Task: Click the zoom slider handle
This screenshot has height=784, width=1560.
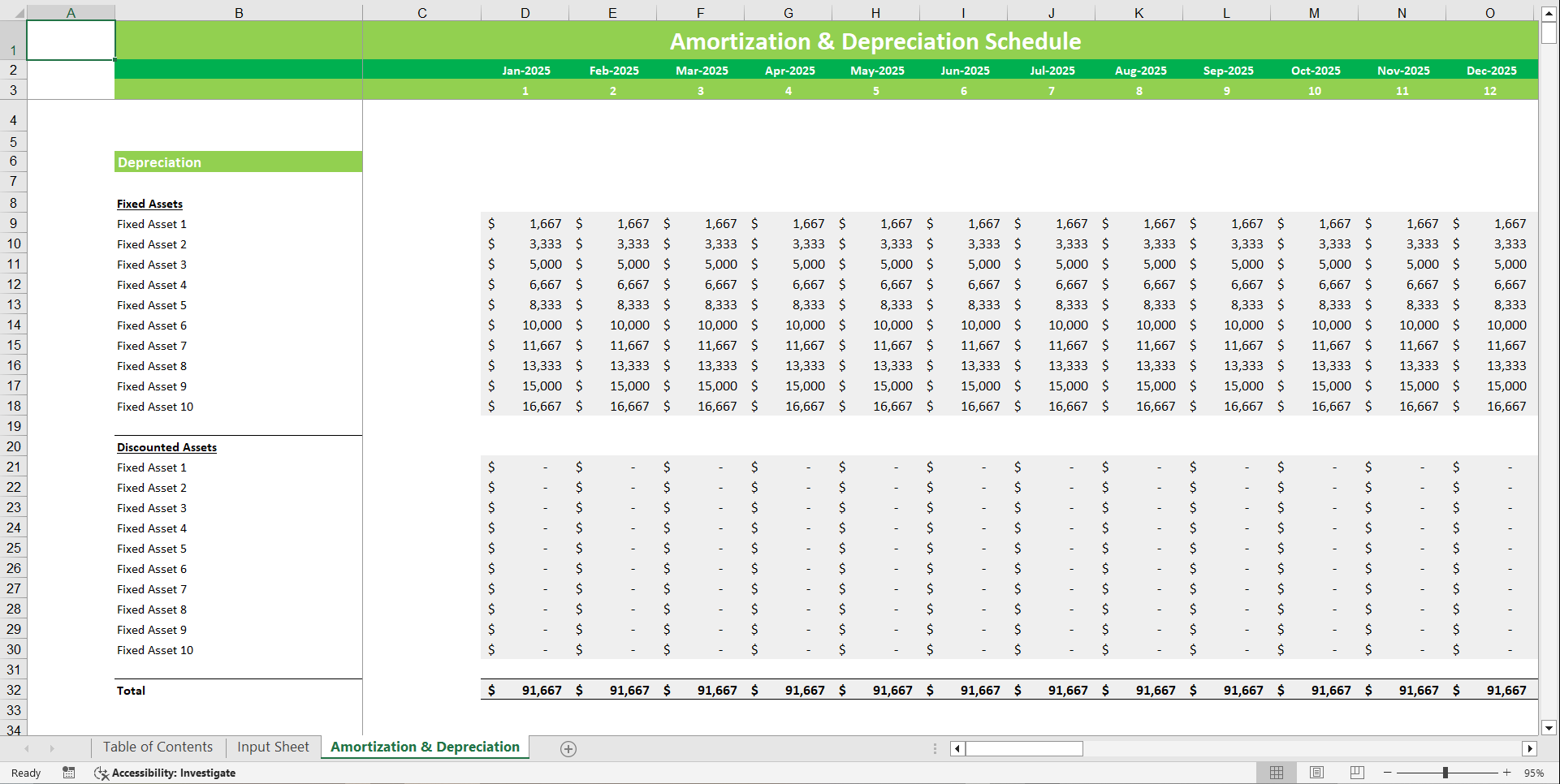Action: coord(1445,773)
